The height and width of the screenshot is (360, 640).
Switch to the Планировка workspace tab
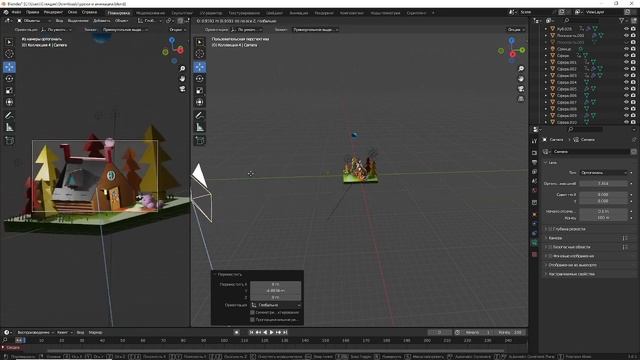click(118, 13)
